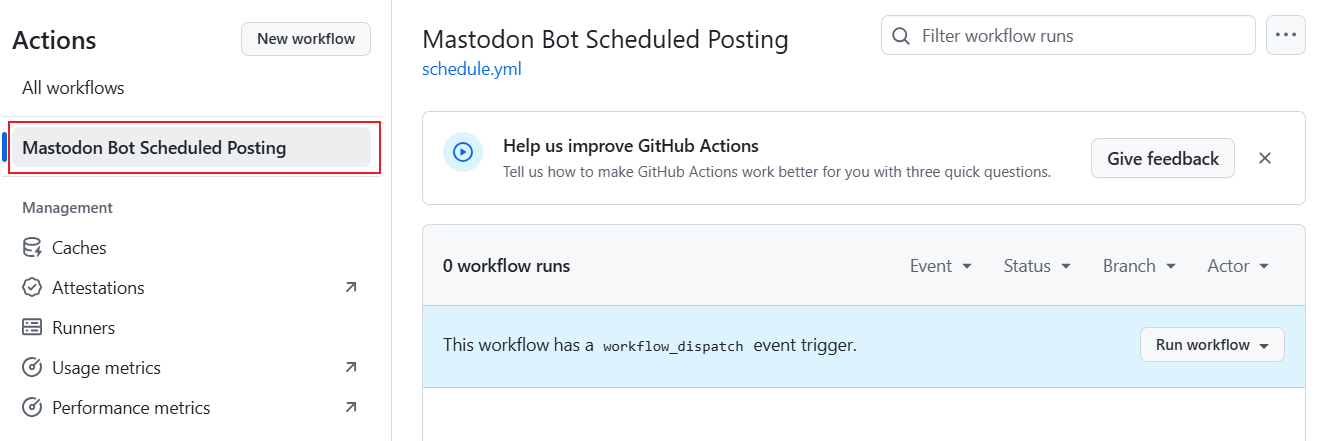Open the schedule.yml file link
This screenshot has width=1326, height=441.
coord(472,69)
